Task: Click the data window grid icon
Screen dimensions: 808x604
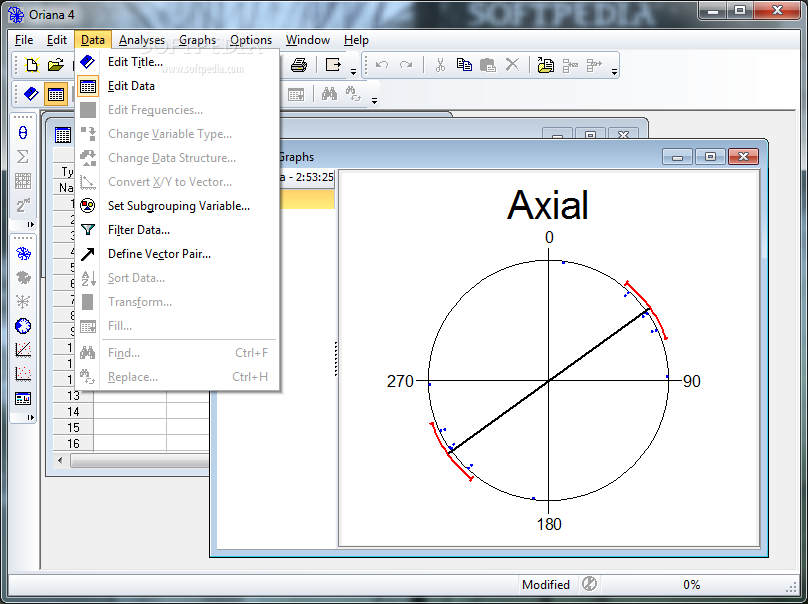Action: [63, 135]
